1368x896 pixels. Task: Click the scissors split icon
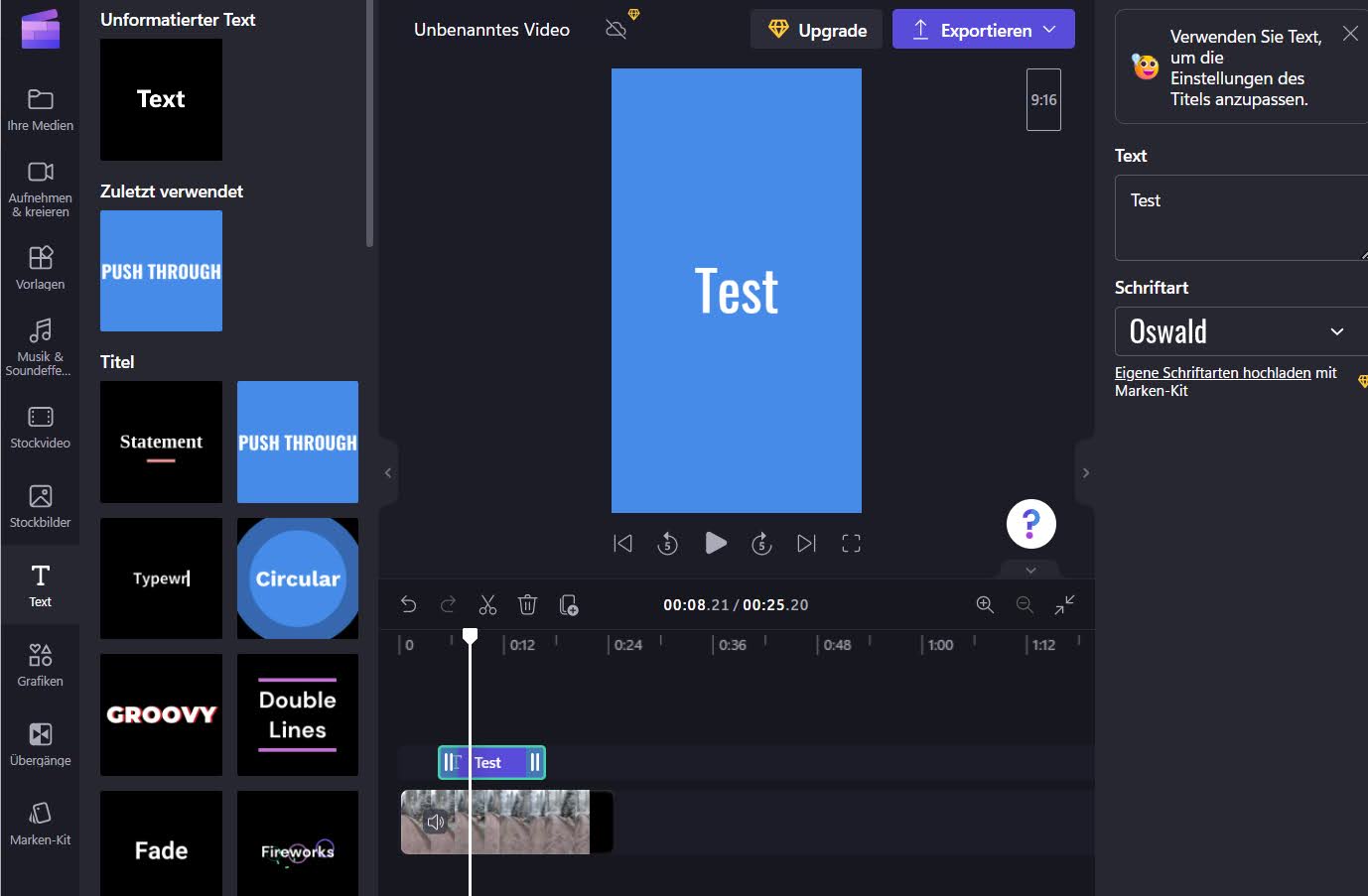coord(487,604)
